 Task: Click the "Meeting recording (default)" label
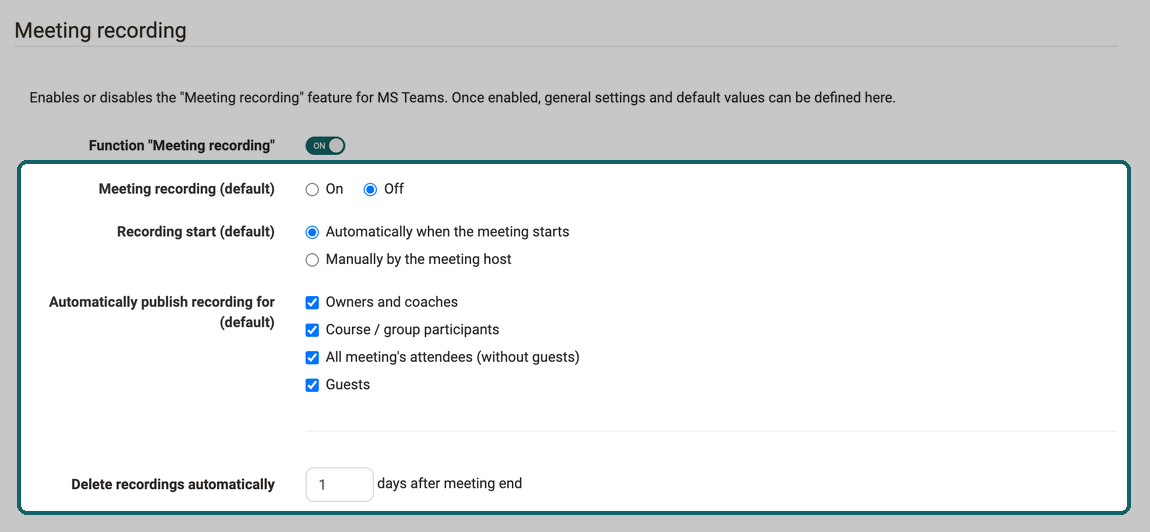[x=187, y=189]
